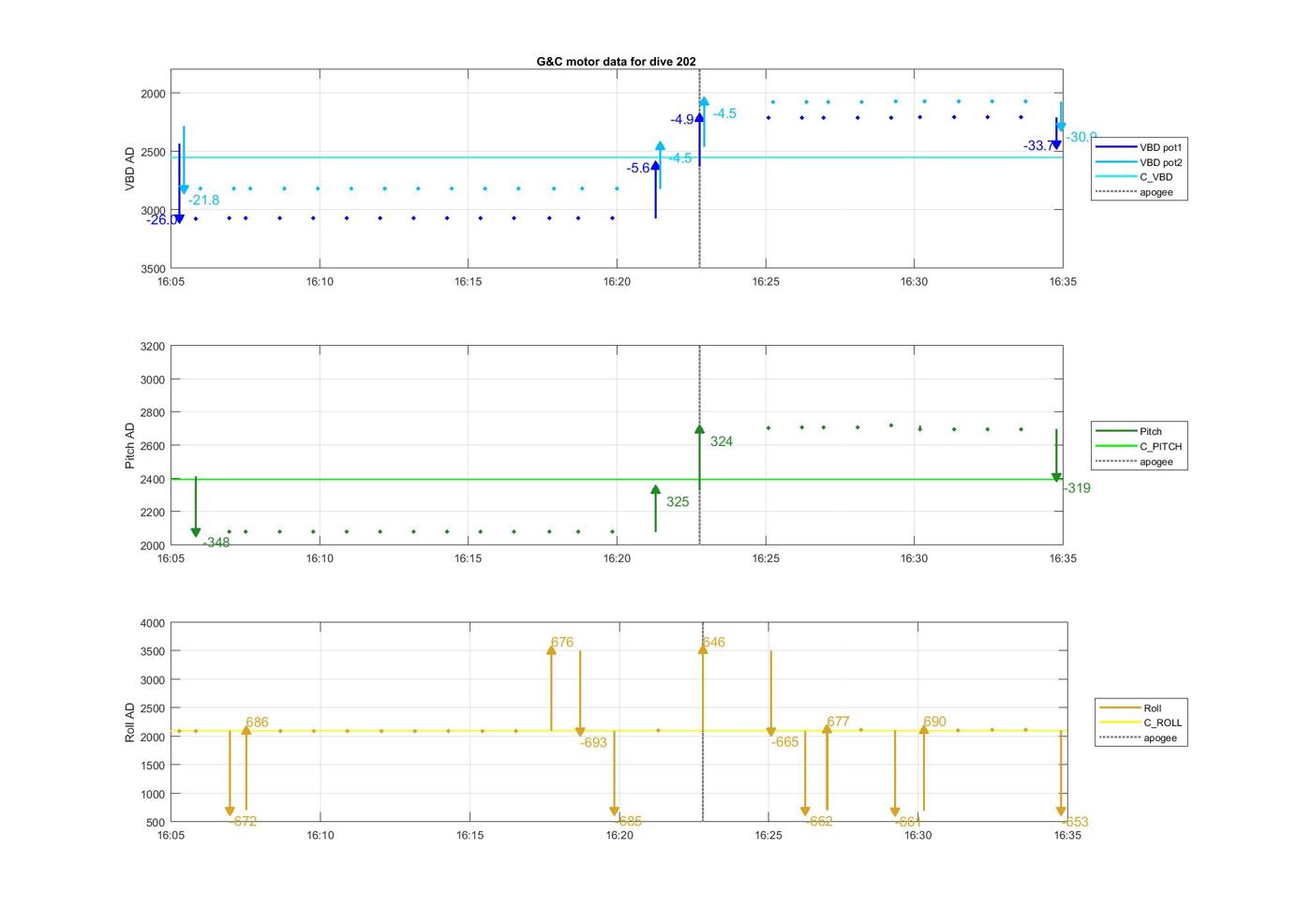Viewport: 1312px width, 924px height.
Task: Click the '676' roll data label
Action: point(562,642)
